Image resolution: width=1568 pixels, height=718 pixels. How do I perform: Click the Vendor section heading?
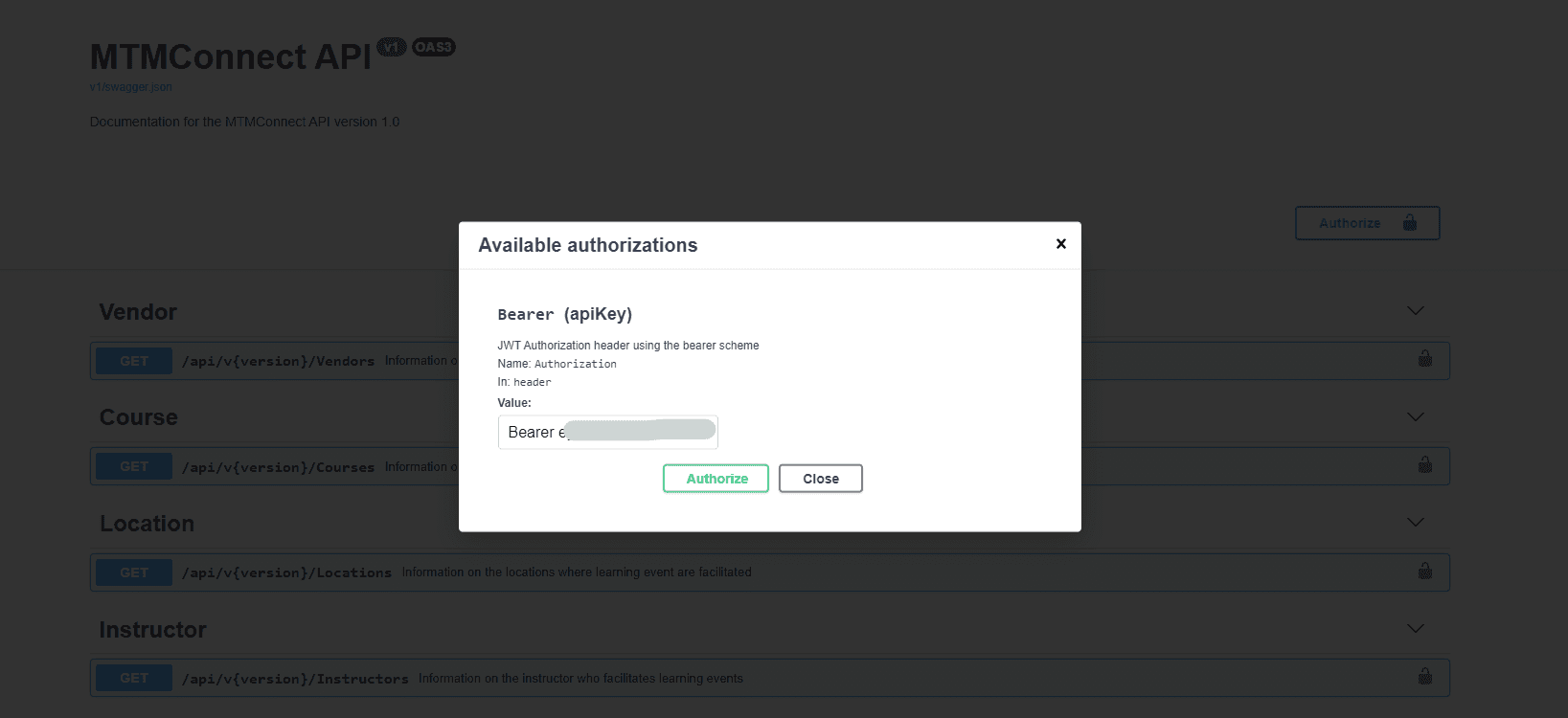coord(138,312)
